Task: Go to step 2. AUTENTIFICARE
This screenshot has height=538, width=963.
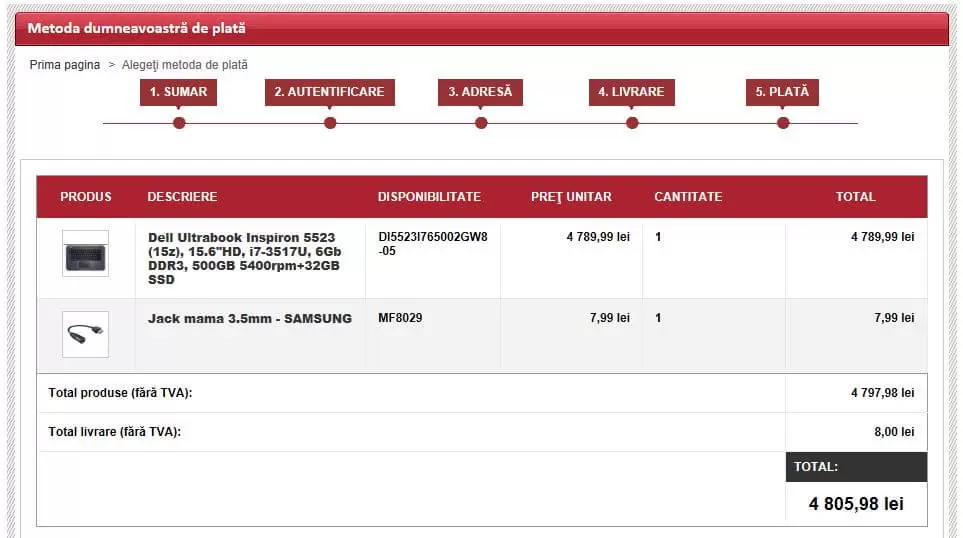Action: click(x=330, y=92)
